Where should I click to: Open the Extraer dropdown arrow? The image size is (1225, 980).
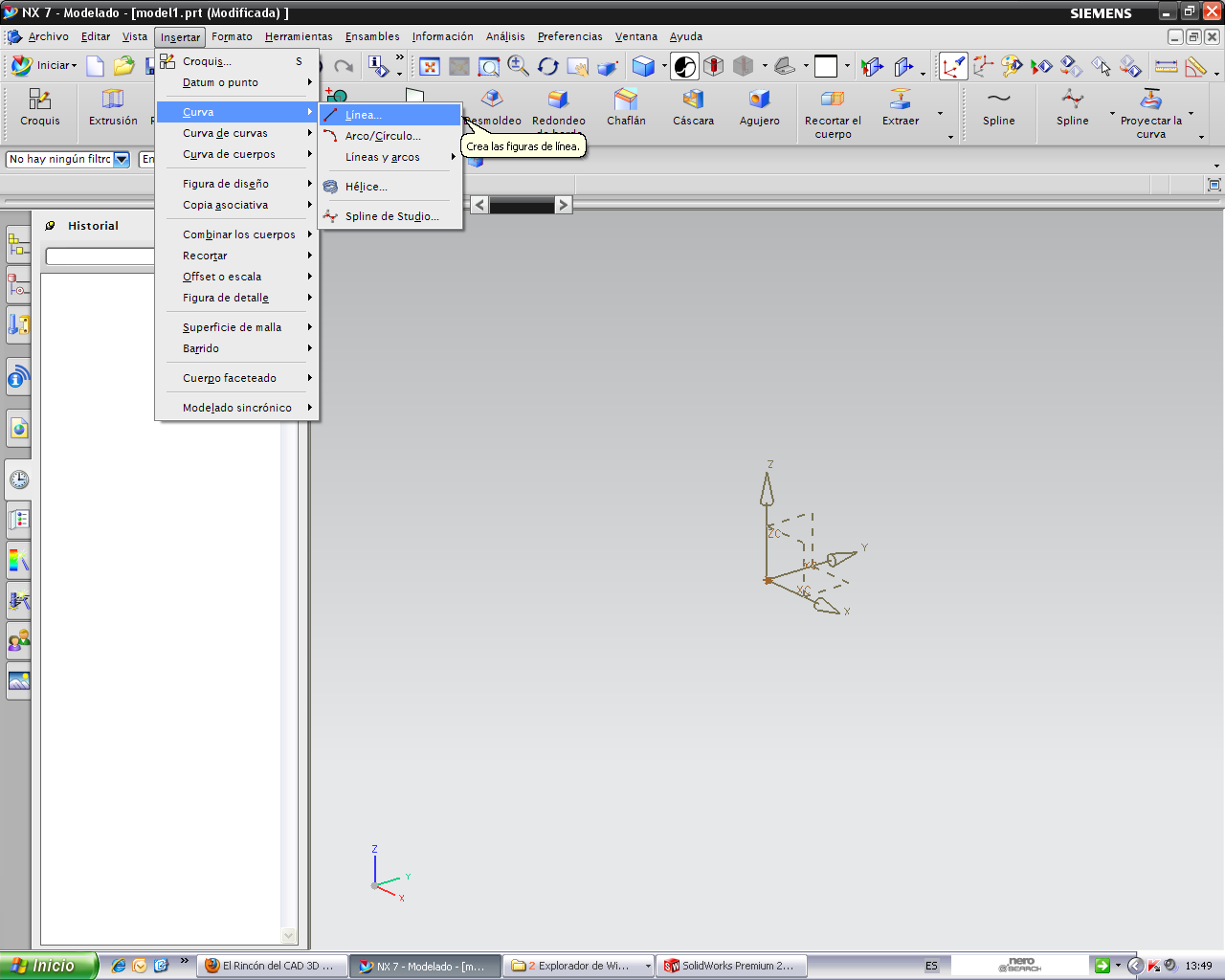pos(940,114)
